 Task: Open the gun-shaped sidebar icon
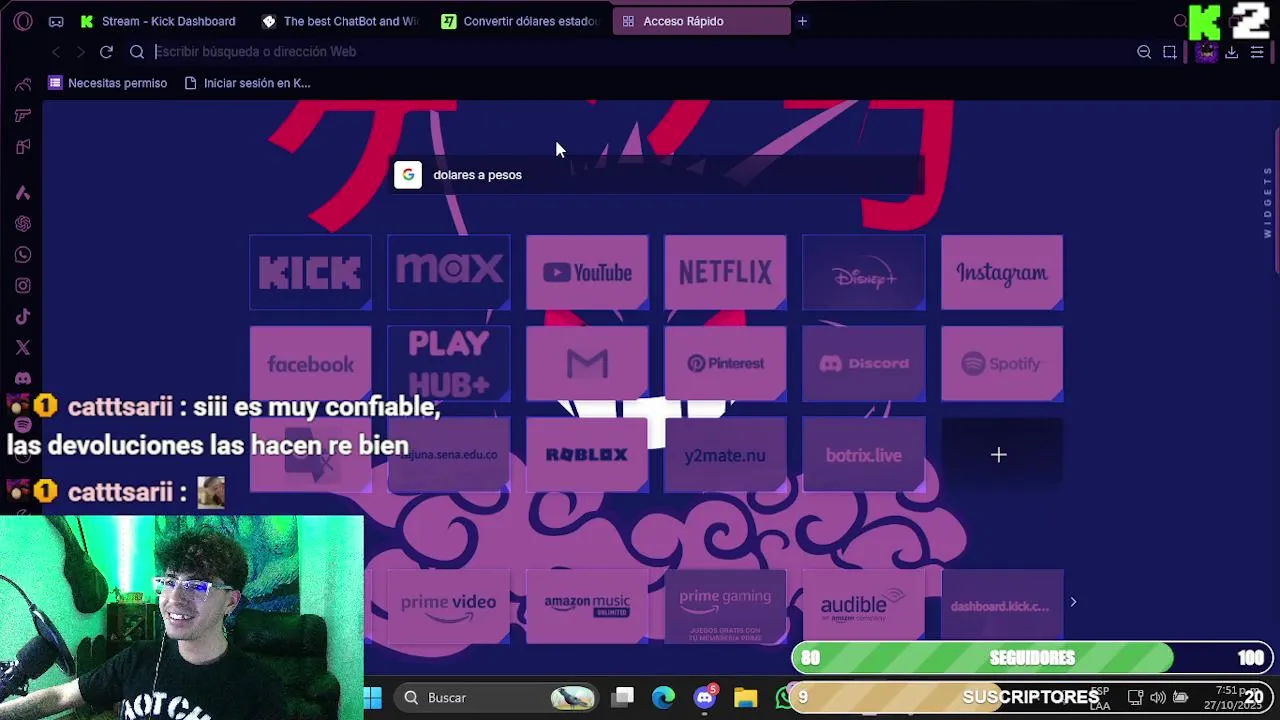pyautogui.click(x=23, y=115)
